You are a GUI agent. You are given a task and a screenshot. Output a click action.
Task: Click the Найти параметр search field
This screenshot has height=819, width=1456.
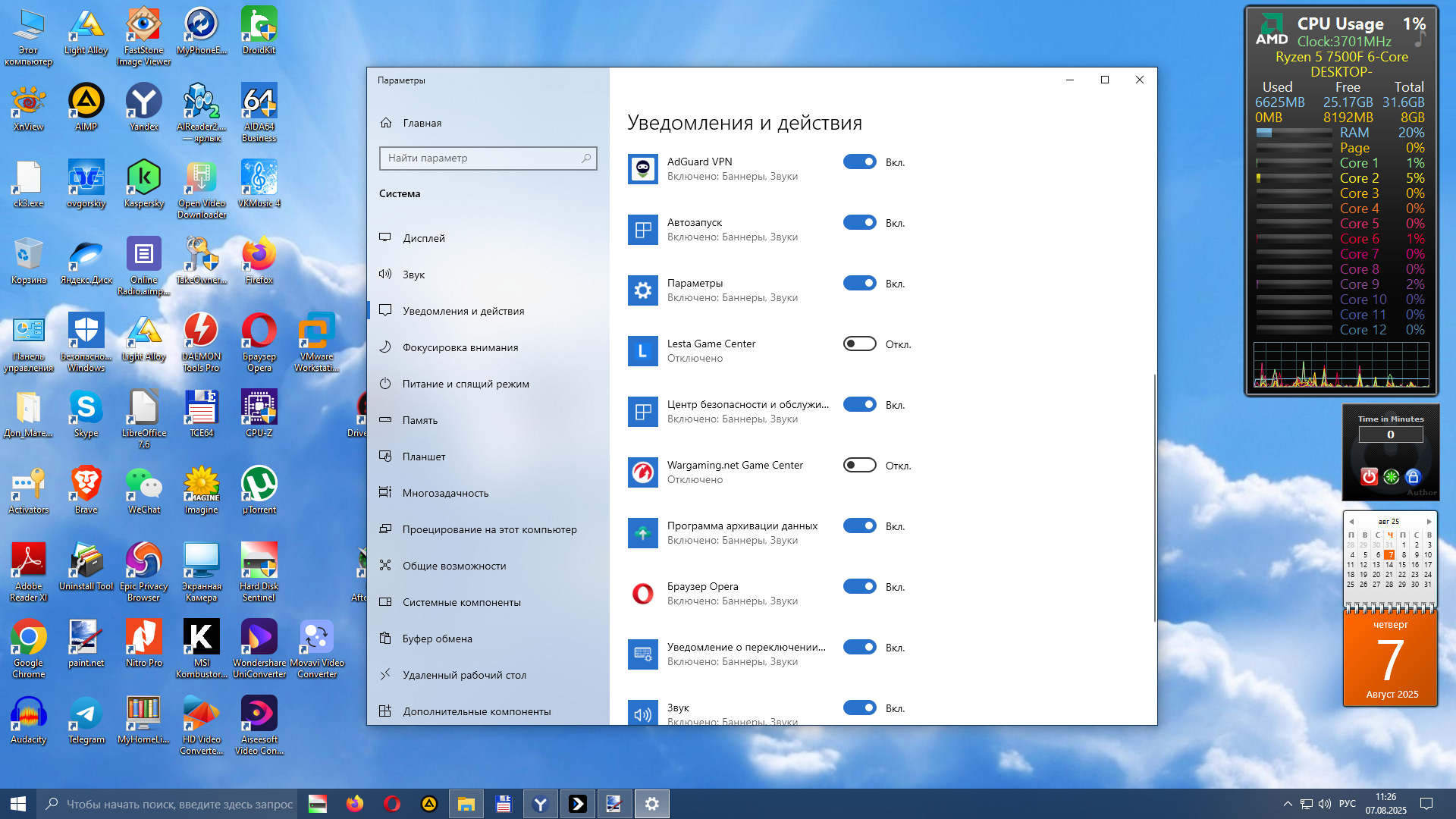[488, 158]
